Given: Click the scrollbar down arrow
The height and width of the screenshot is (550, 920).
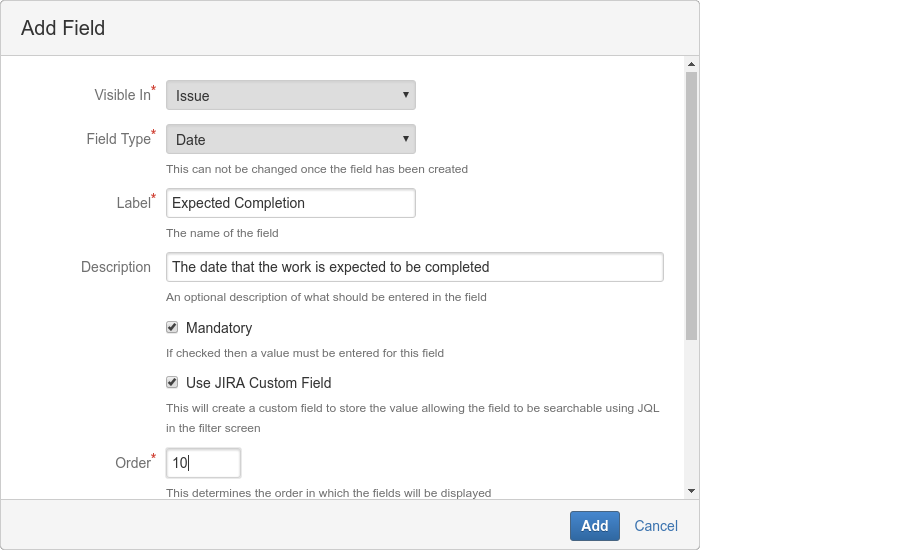Looking at the screenshot, I should click(x=691, y=490).
